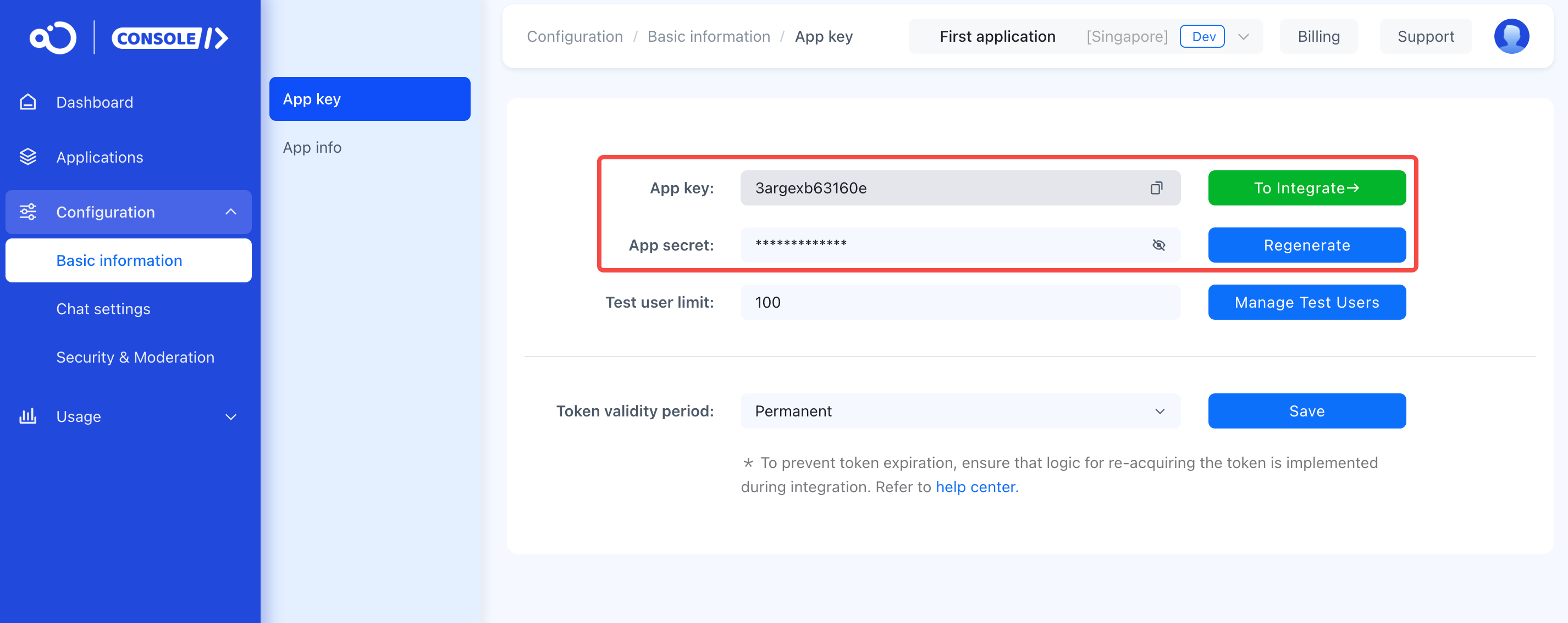Image resolution: width=1568 pixels, height=623 pixels.
Task: Open Chat settings in sidebar
Action: pyautogui.click(x=103, y=309)
